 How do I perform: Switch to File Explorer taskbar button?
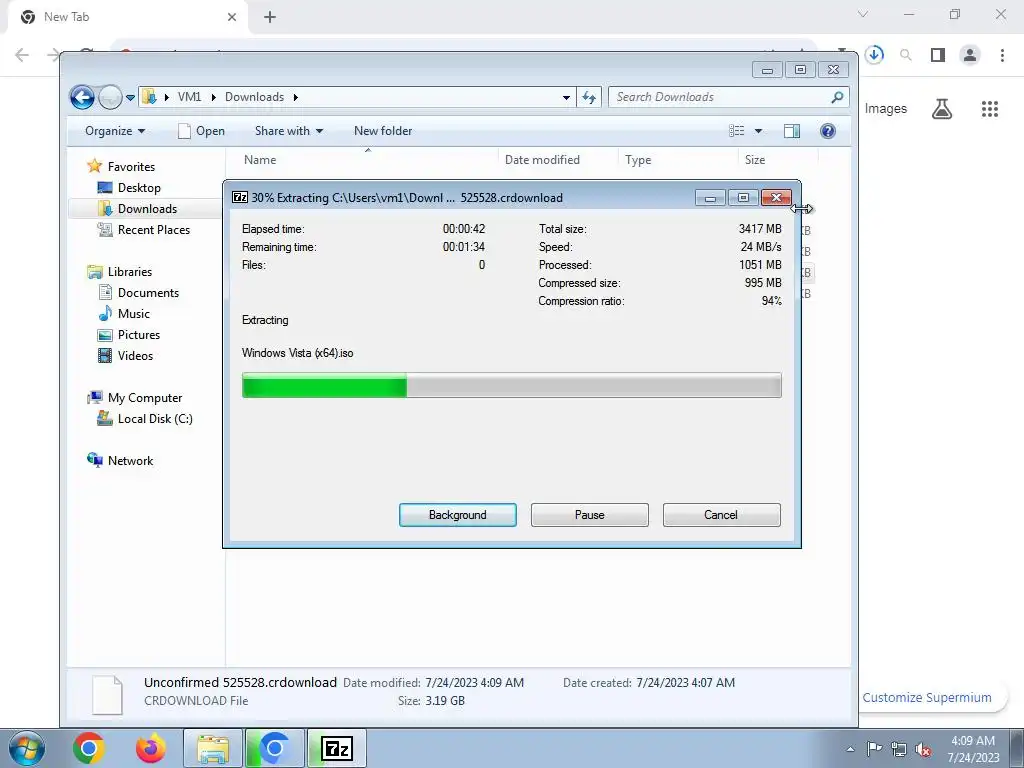pos(213,748)
